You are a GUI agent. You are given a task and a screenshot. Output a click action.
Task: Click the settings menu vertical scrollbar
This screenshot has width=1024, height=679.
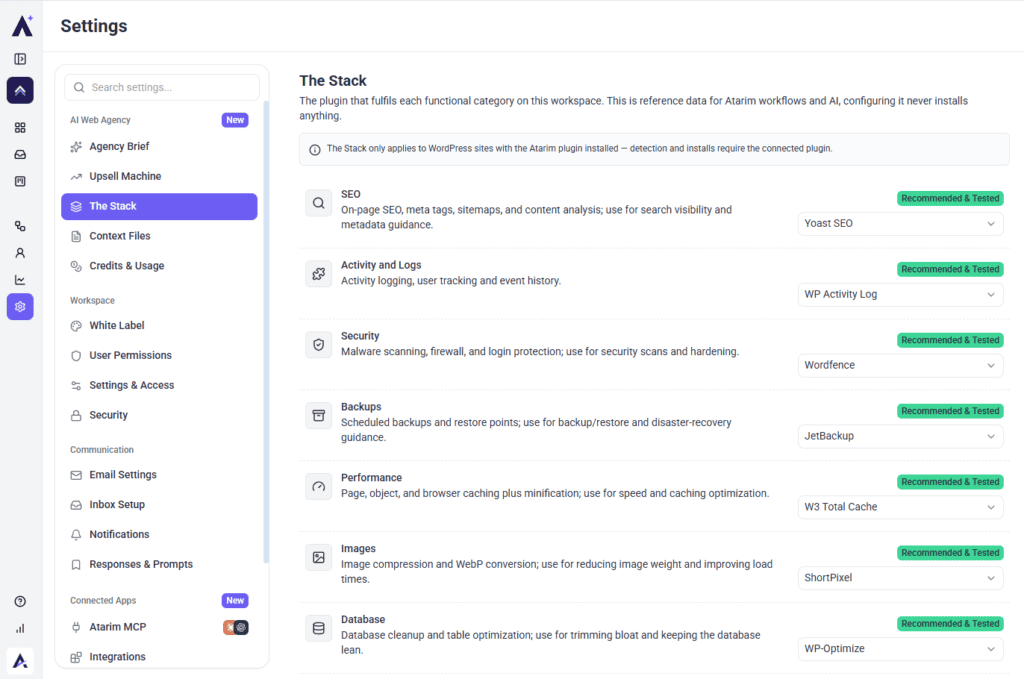click(x=266, y=332)
